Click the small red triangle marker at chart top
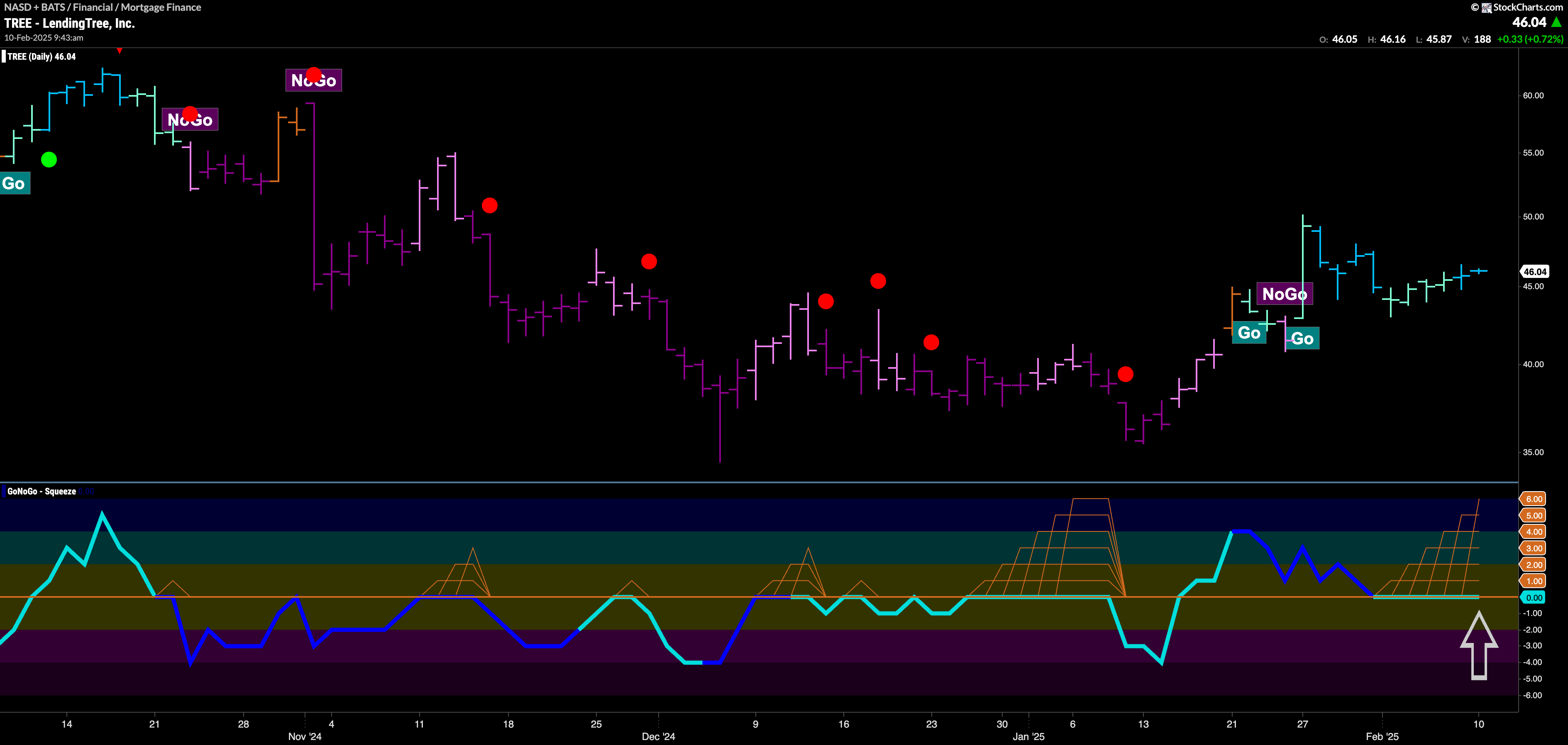 tap(119, 51)
